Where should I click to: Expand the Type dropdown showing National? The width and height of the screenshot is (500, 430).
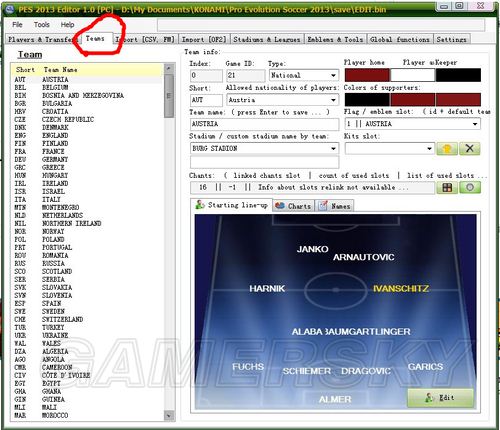(x=333, y=75)
